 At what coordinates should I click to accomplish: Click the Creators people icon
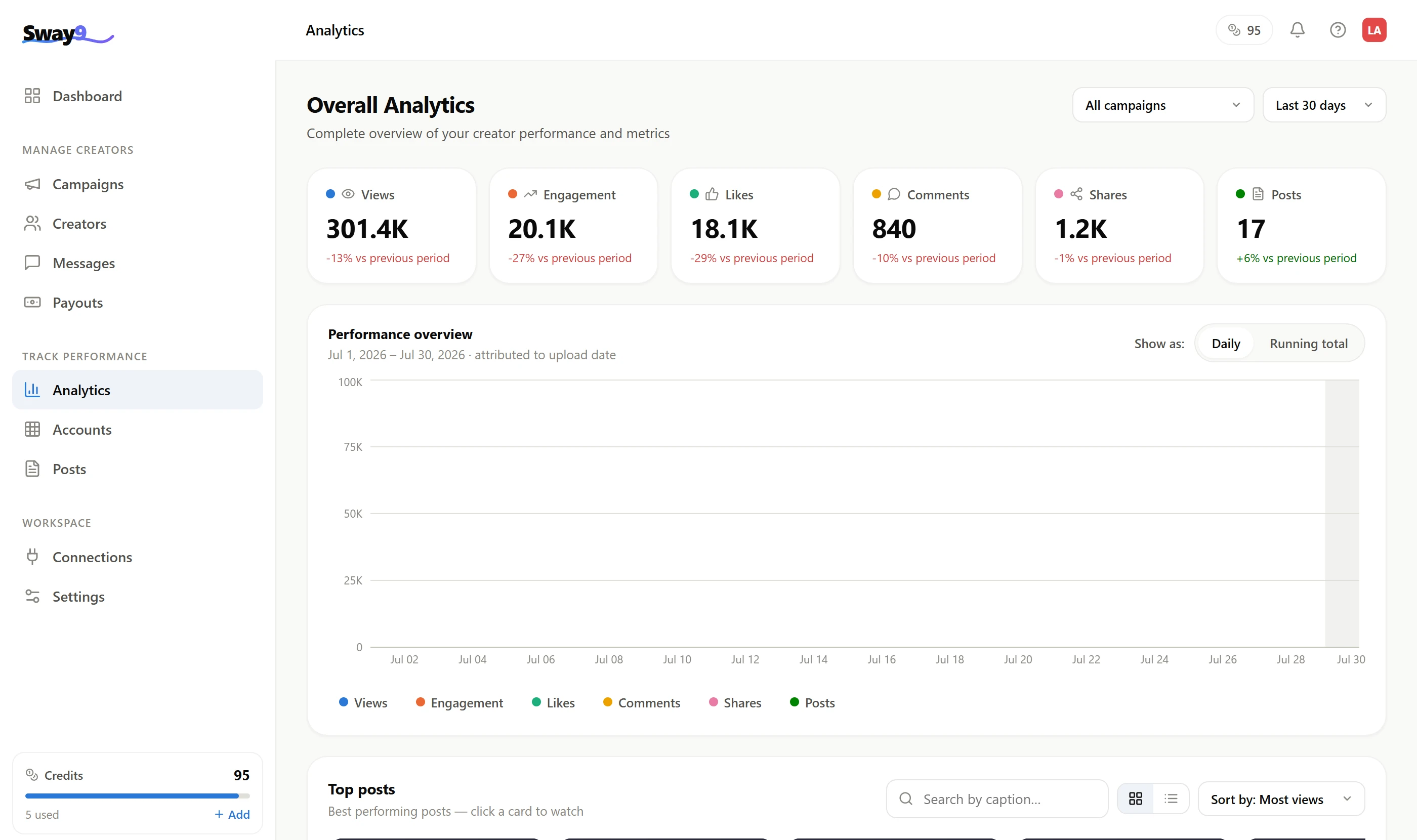coord(32,224)
